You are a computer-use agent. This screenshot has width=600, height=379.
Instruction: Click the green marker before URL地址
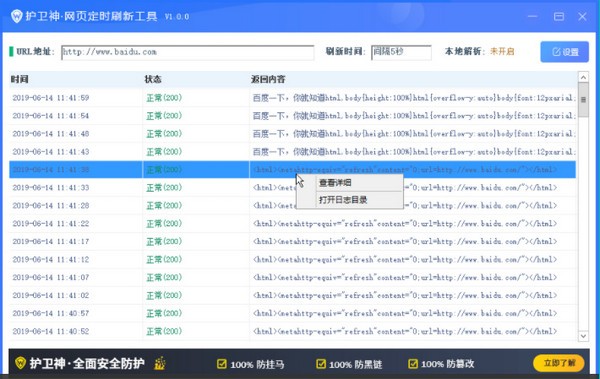point(11,51)
